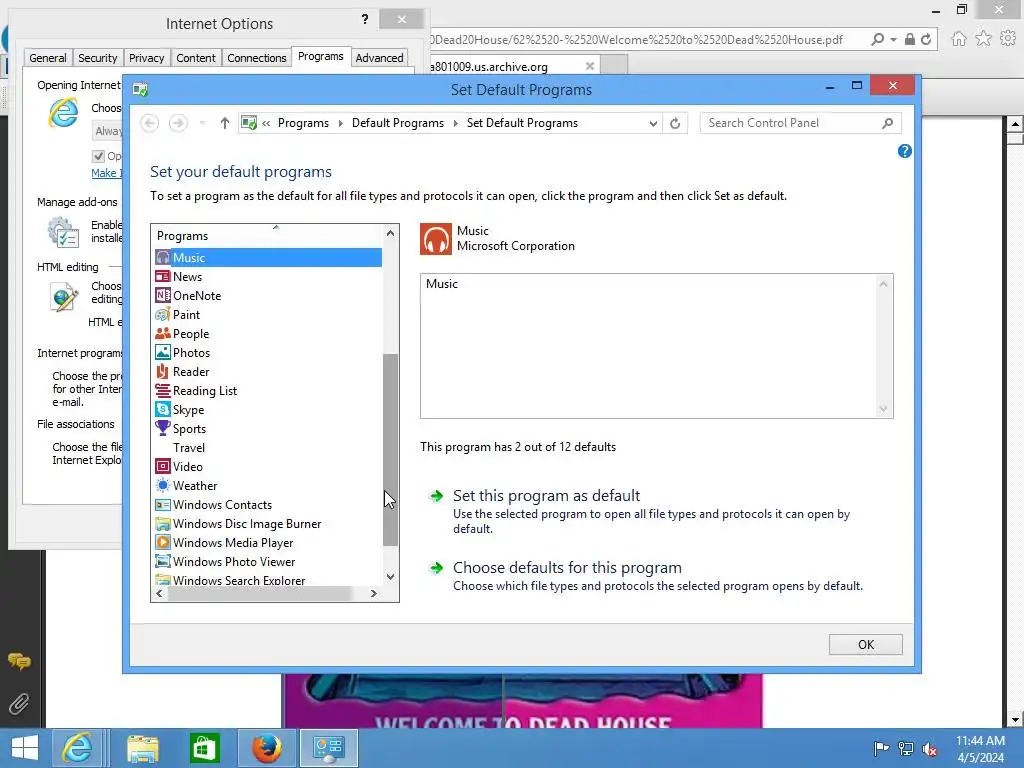
Task: Click the News program icon
Action: [x=163, y=276]
